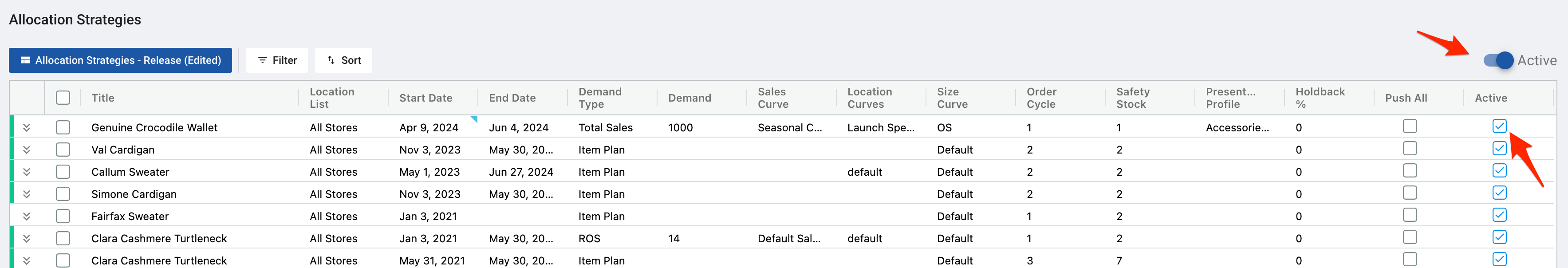The width and height of the screenshot is (1568, 268).
Task: Click the sort arrows icon
Action: click(x=331, y=60)
